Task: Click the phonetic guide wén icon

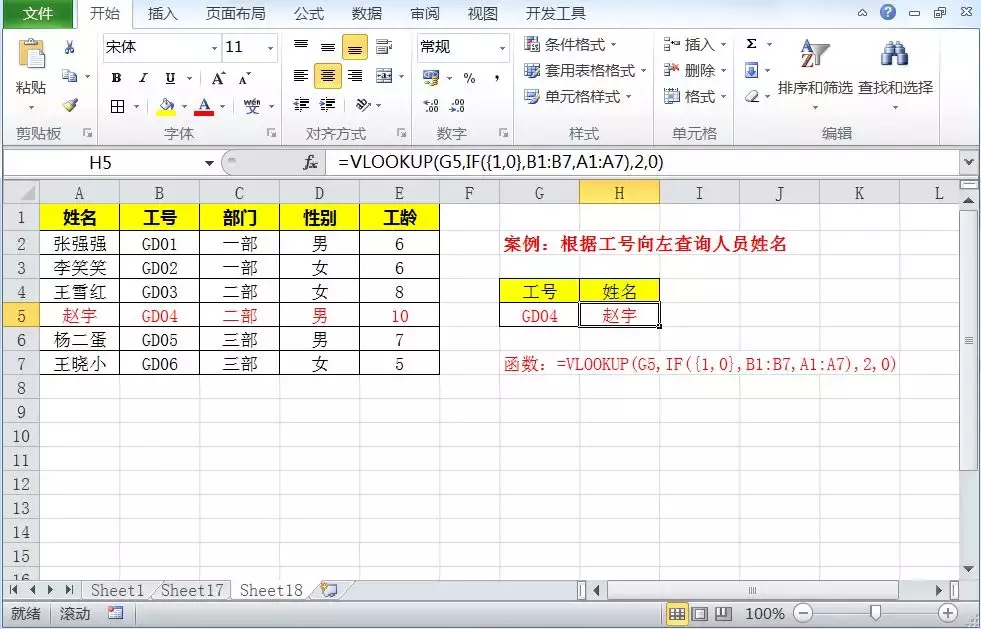Action: tap(252, 106)
